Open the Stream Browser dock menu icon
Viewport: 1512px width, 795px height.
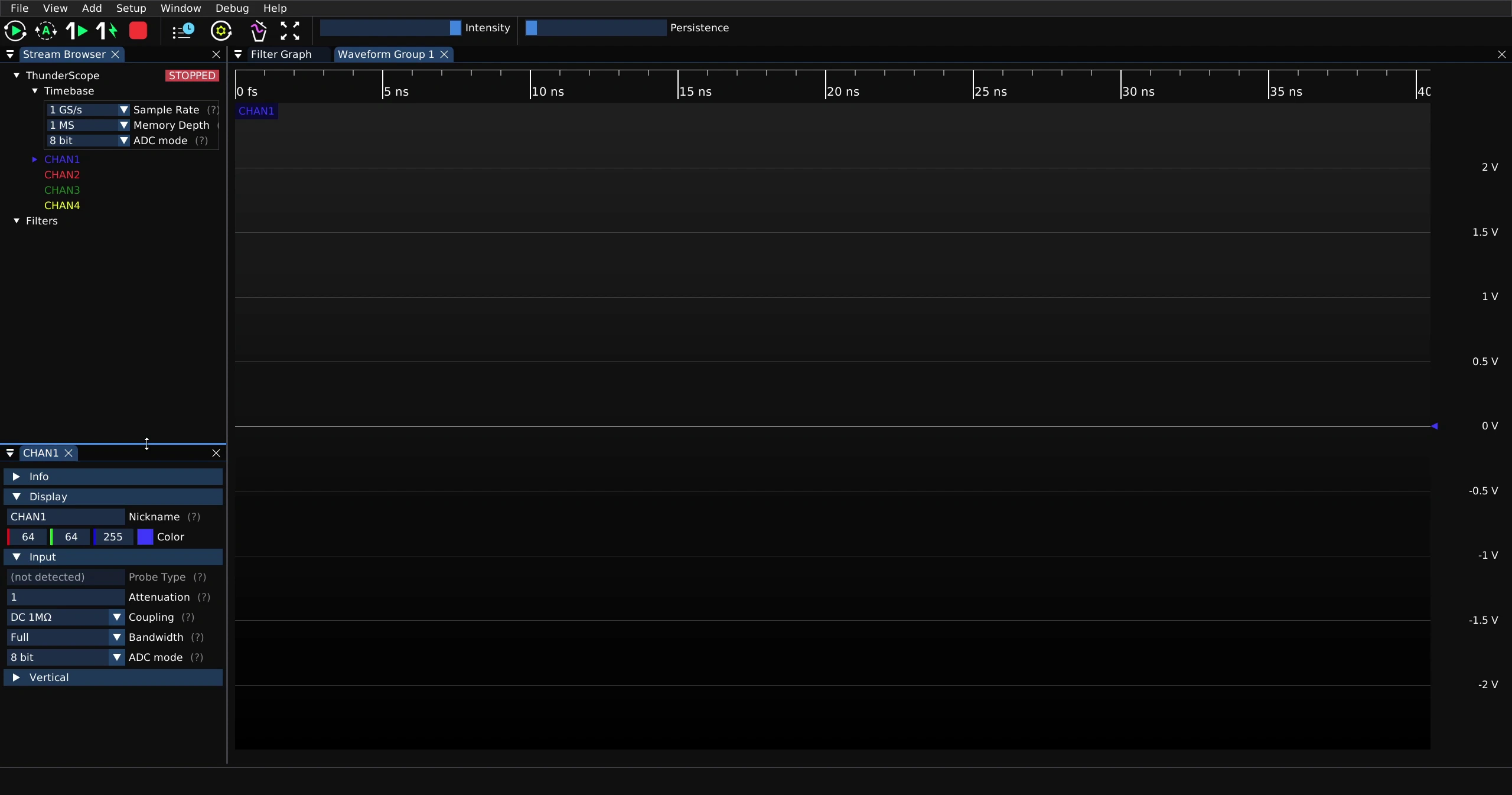tap(10, 54)
